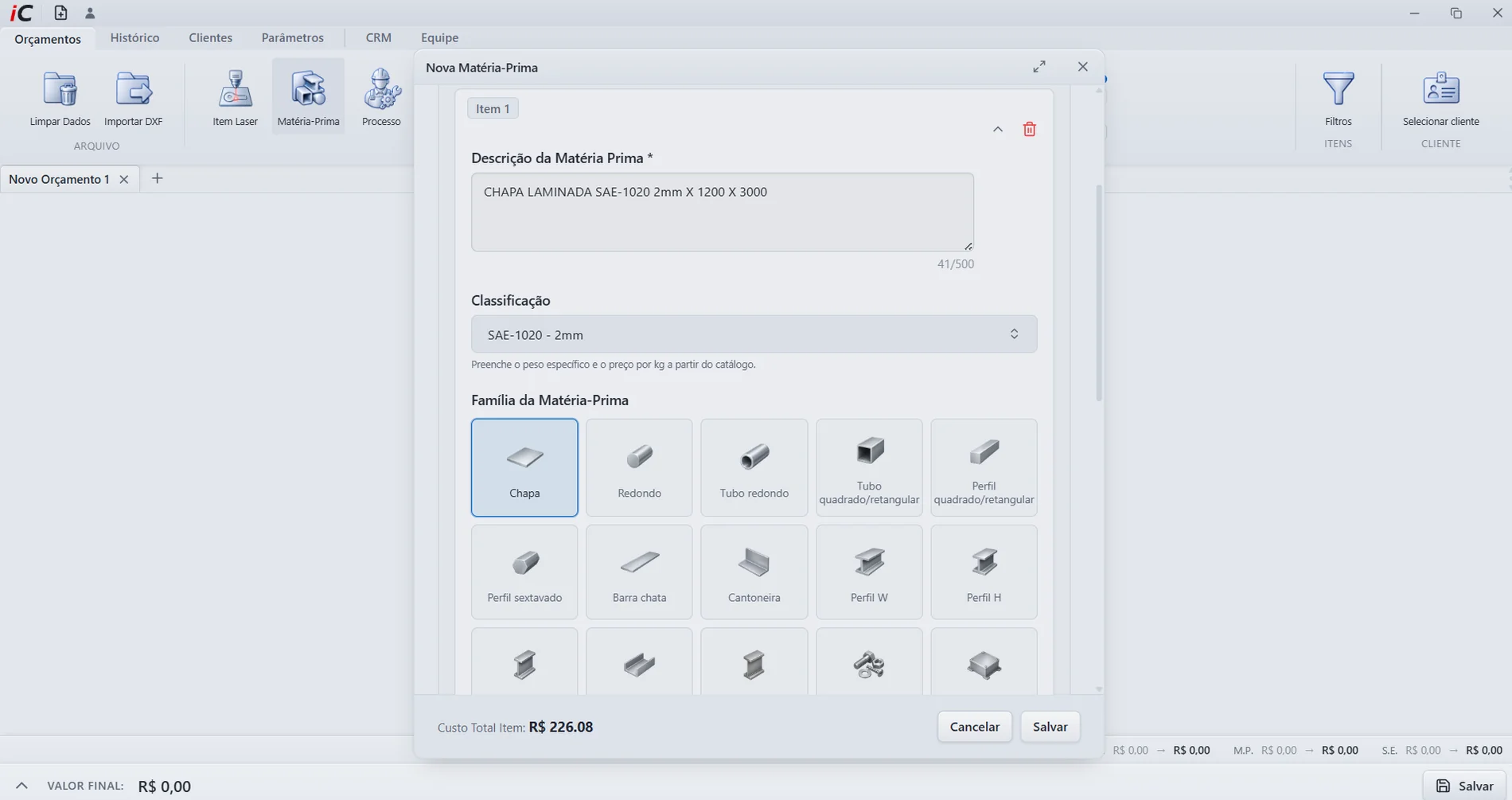The image size is (1512, 800).
Task: Choose the bolts and nuts family card
Action: [x=869, y=661]
